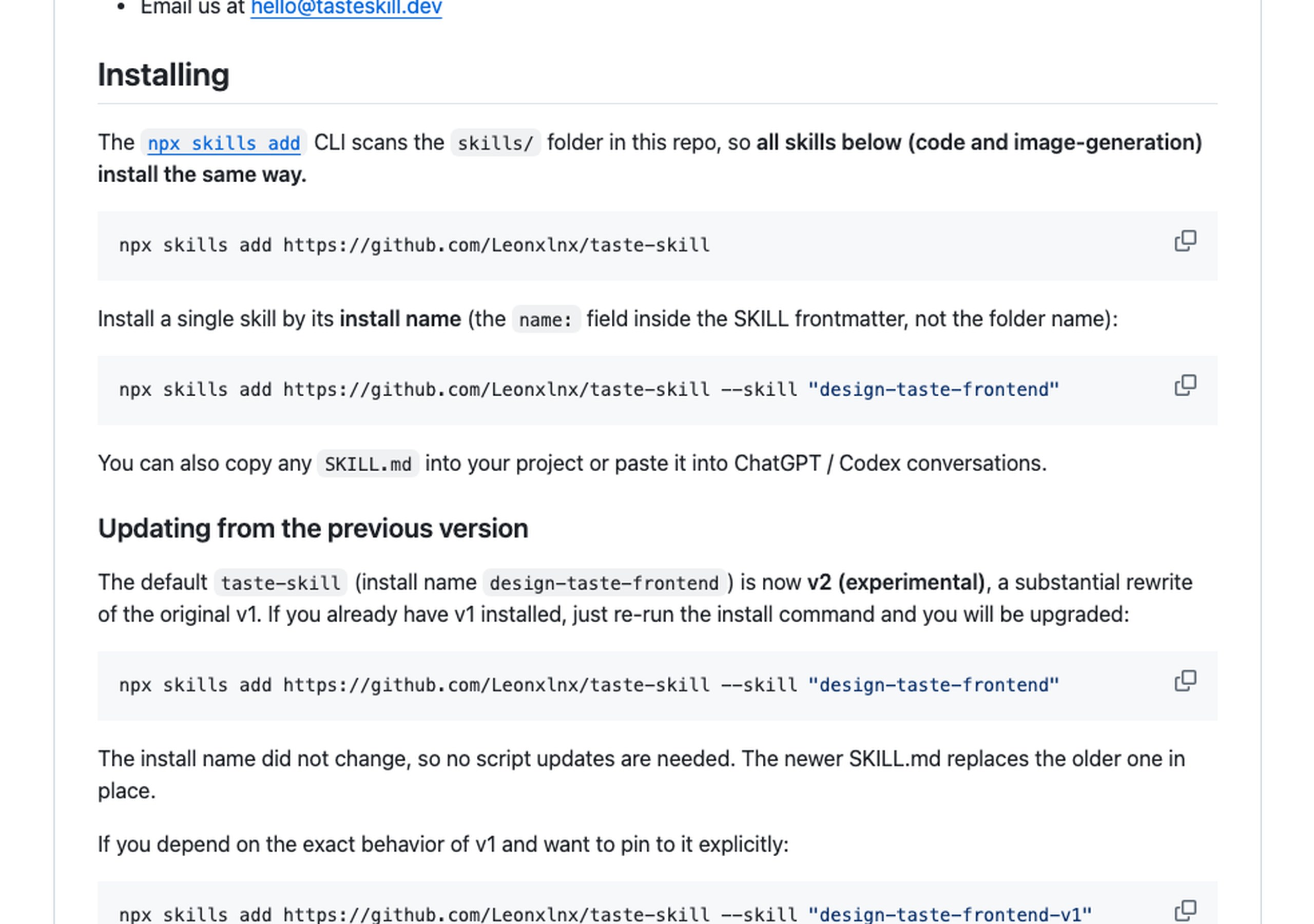This screenshot has height=924, width=1314.
Task: Copy the command under 'Install a single skill'
Action: (1185, 386)
